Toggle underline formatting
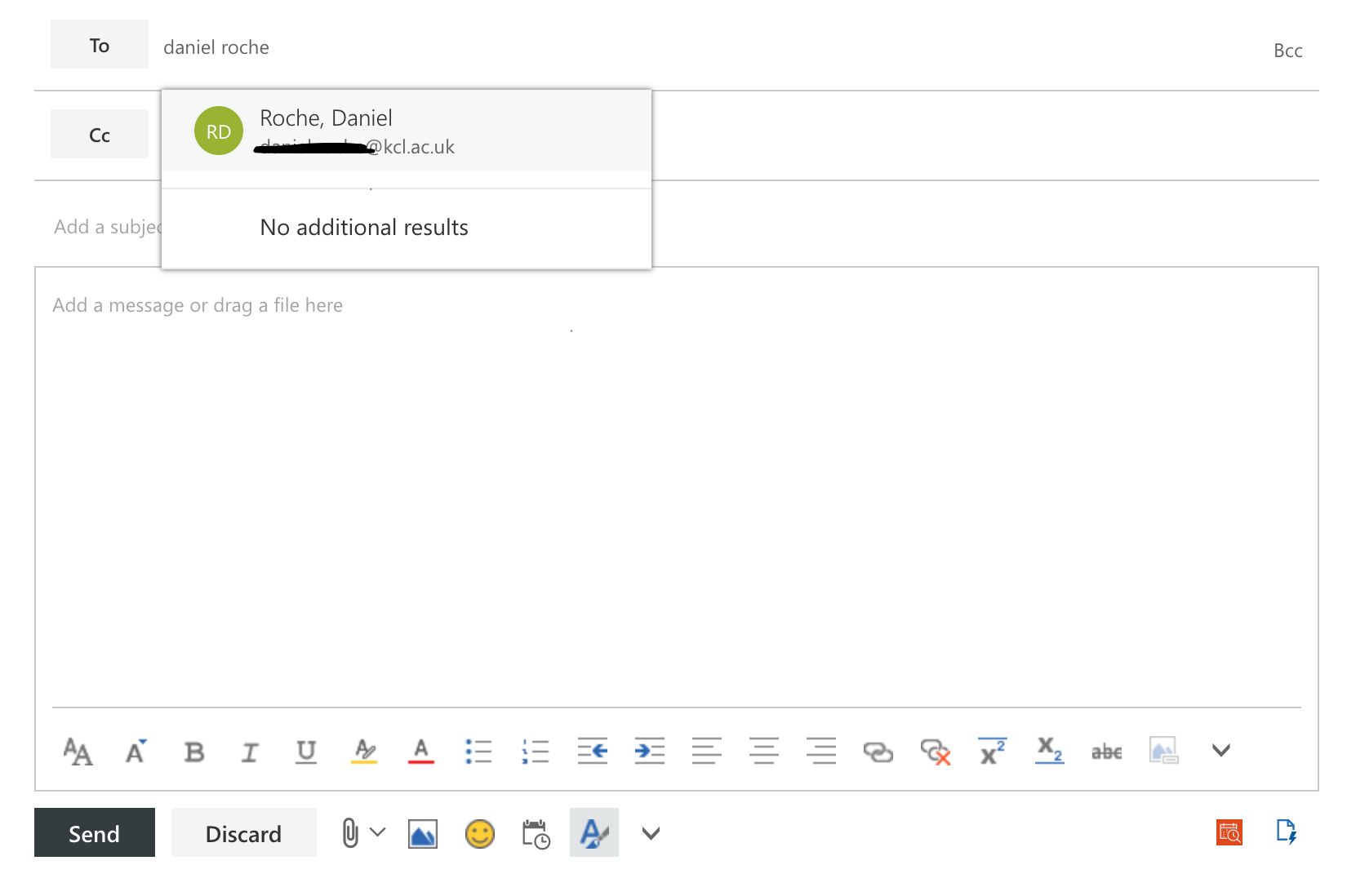This screenshot has height=896, width=1347. coord(306,752)
